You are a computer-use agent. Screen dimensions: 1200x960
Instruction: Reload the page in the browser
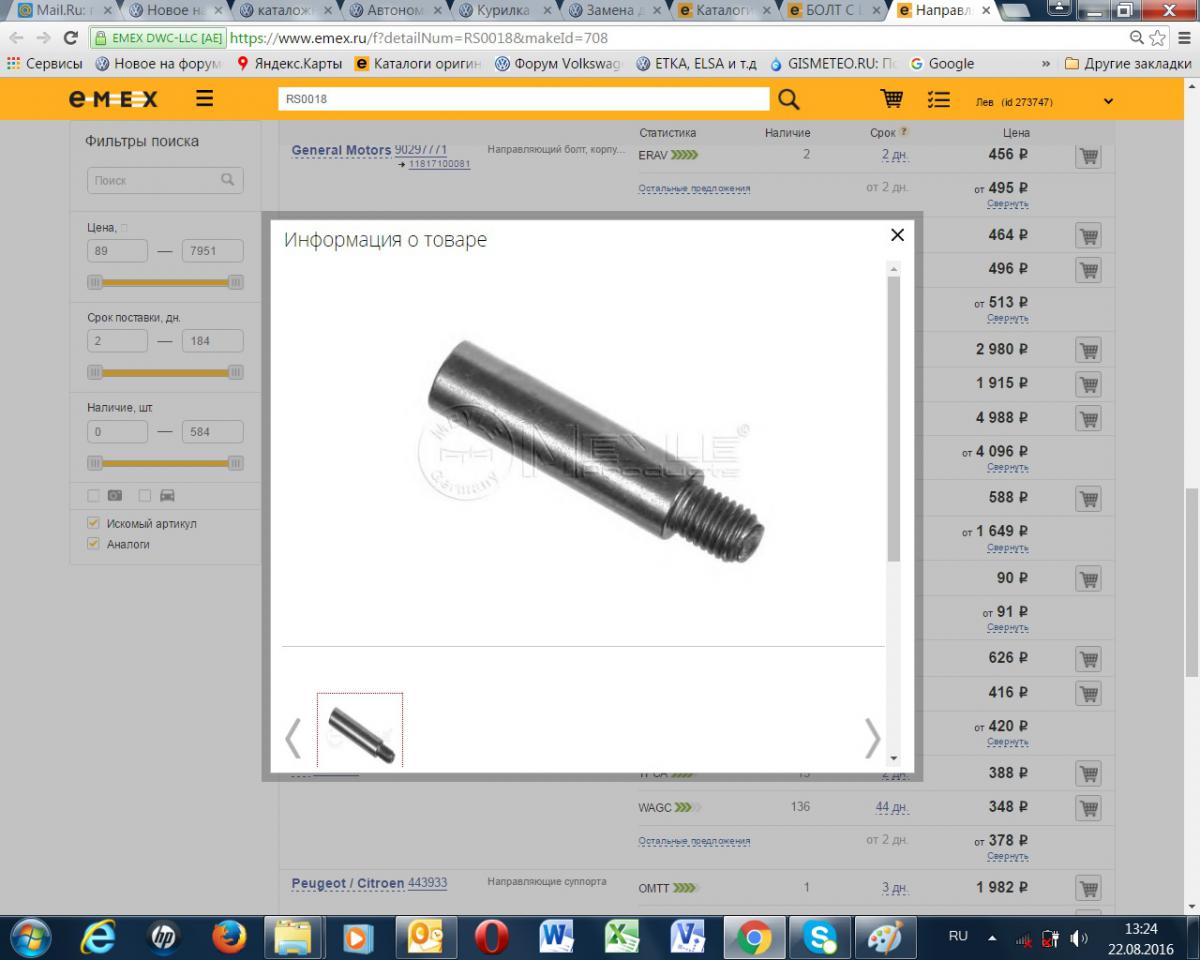pyautogui.click(x=70, y=38)
